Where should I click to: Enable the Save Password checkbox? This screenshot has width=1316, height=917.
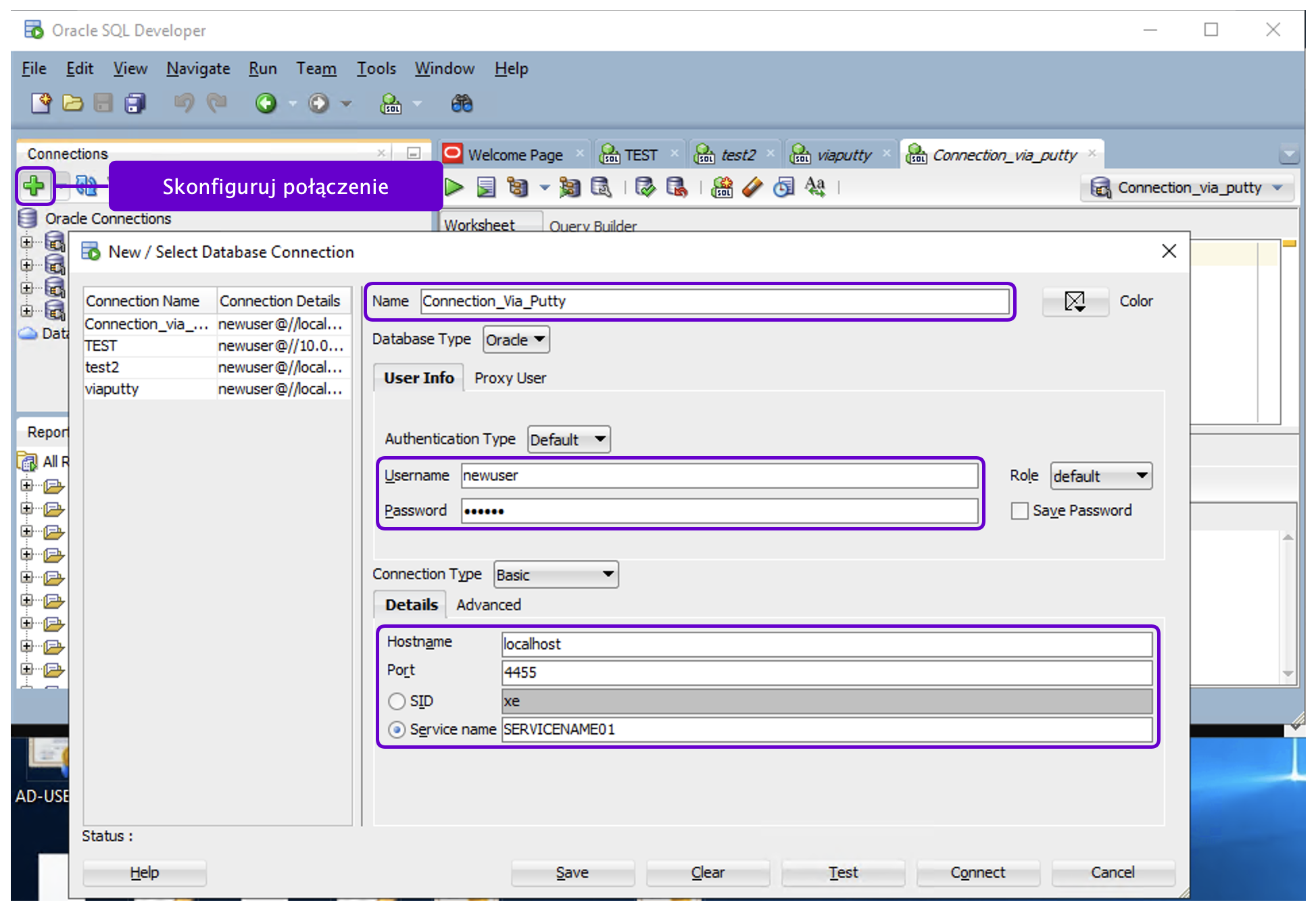coord(1019,511)
